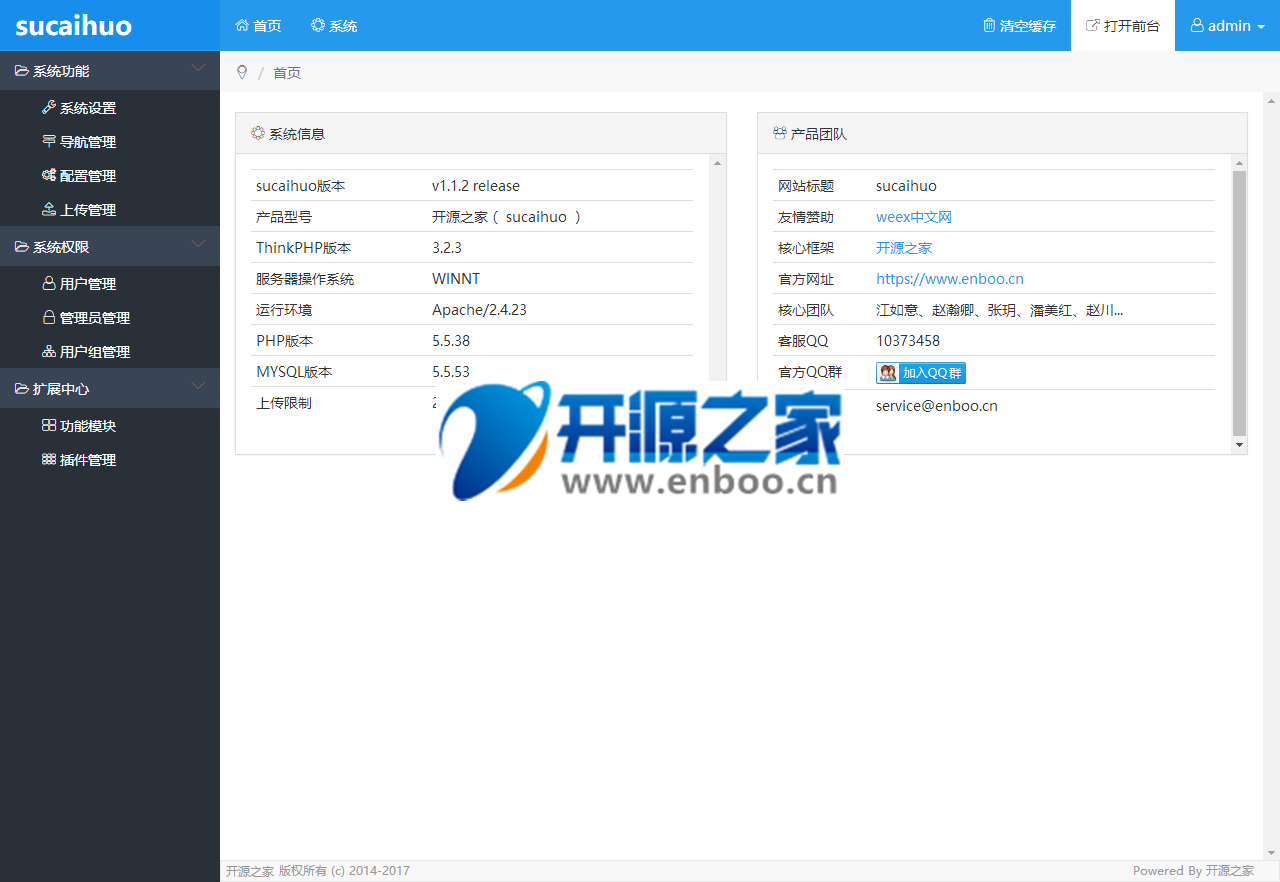The image size is (1280, 882).
Task: Click the v1.1.2 release version value
Action: point(476,186)
